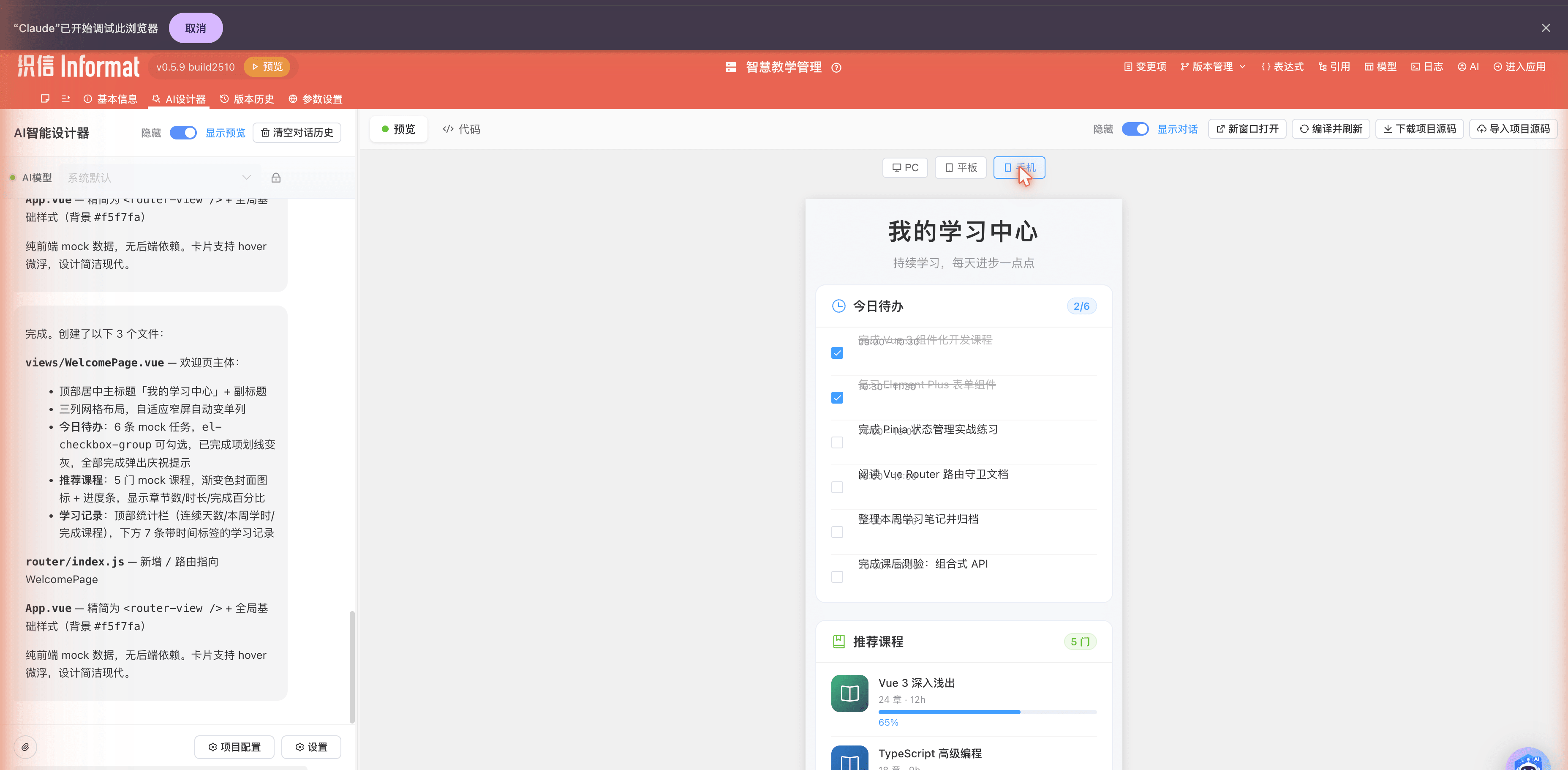1568x770 pixels.
Task: Click the note icon before 基本信息
Action: pos(45,99)
